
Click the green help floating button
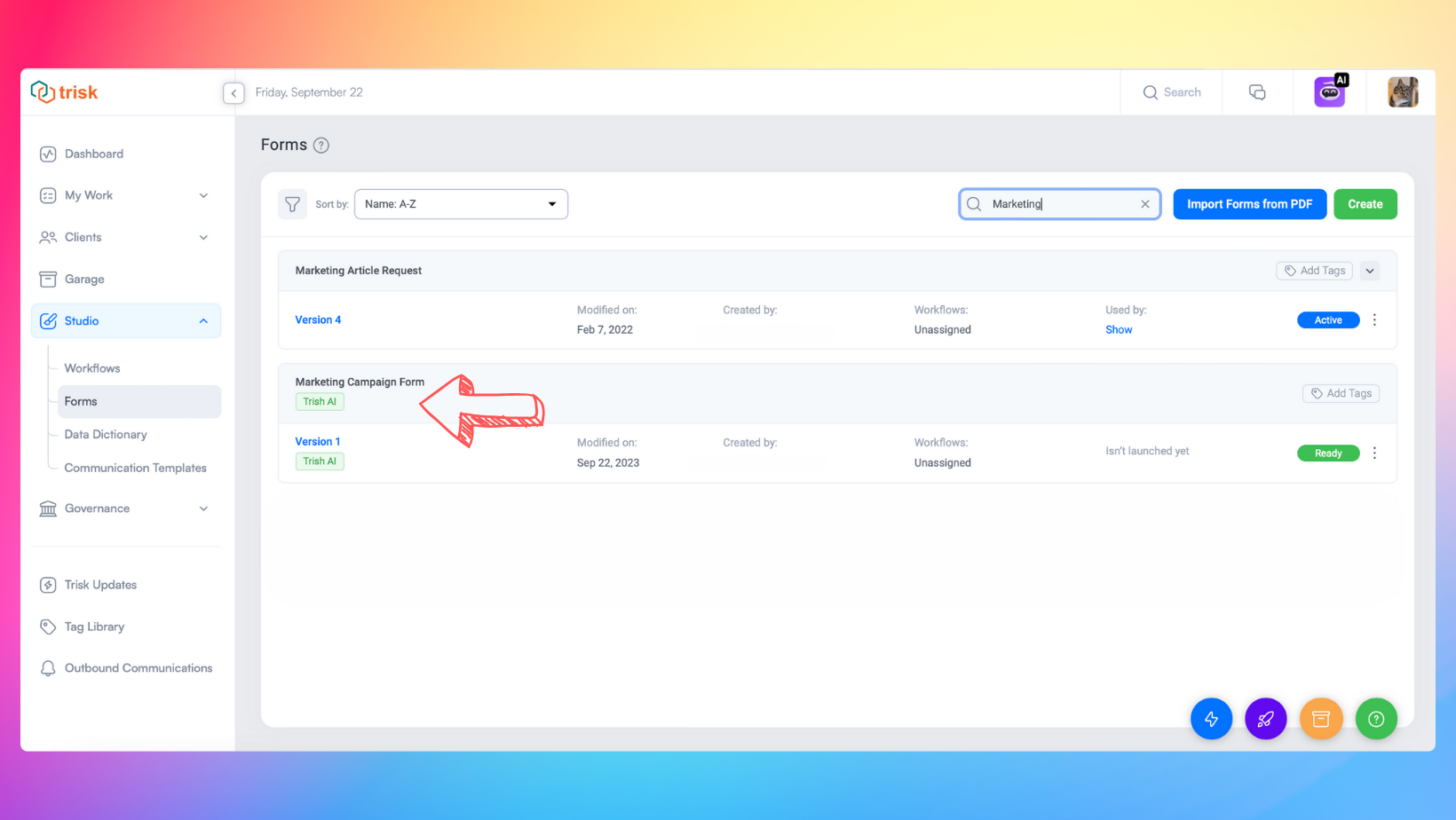(1376, 719)
